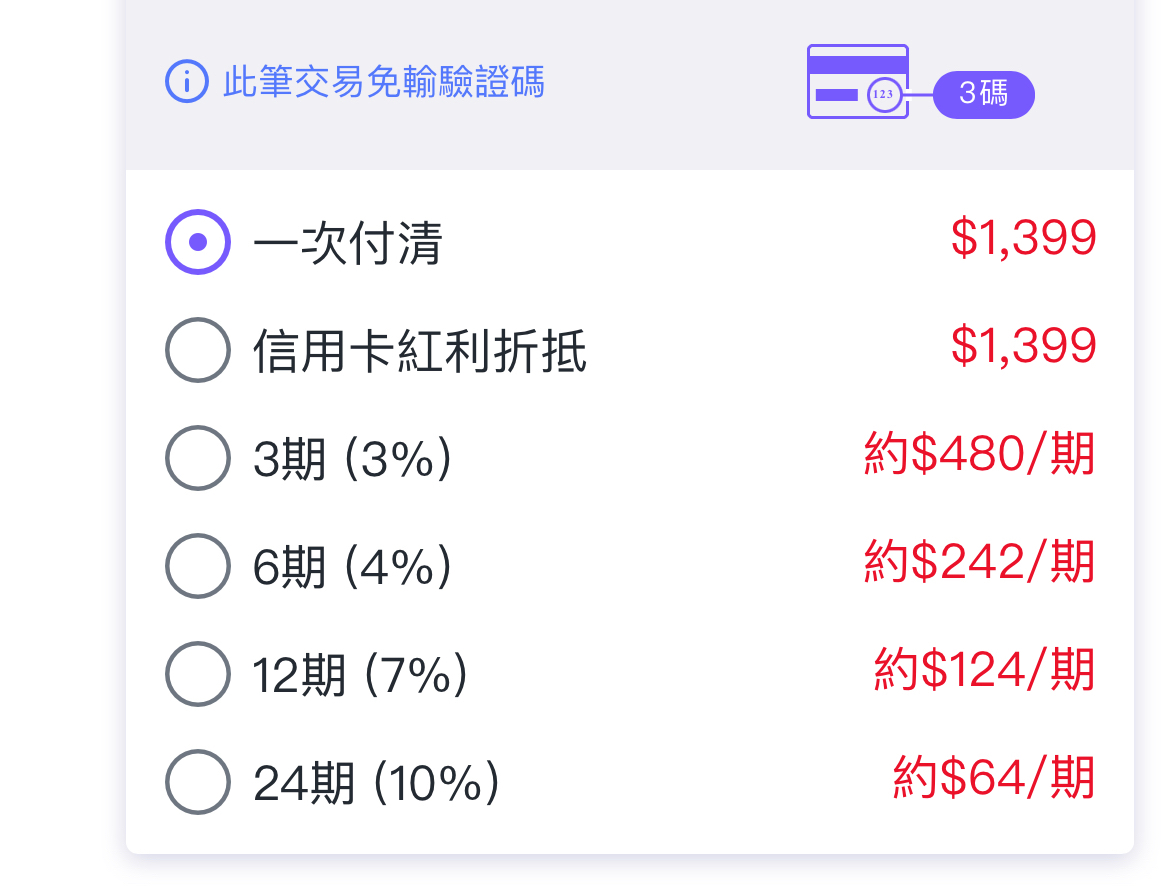This screenshot has height=886, width=1170.
Task: Click the credit card CVV illustration
Action: click(x=858, y=81)
